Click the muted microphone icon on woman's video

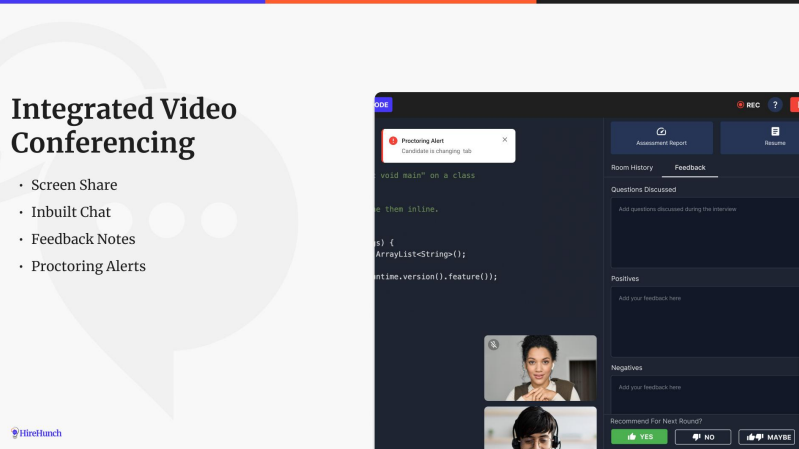pyautogui.click(x=493, y=345)
